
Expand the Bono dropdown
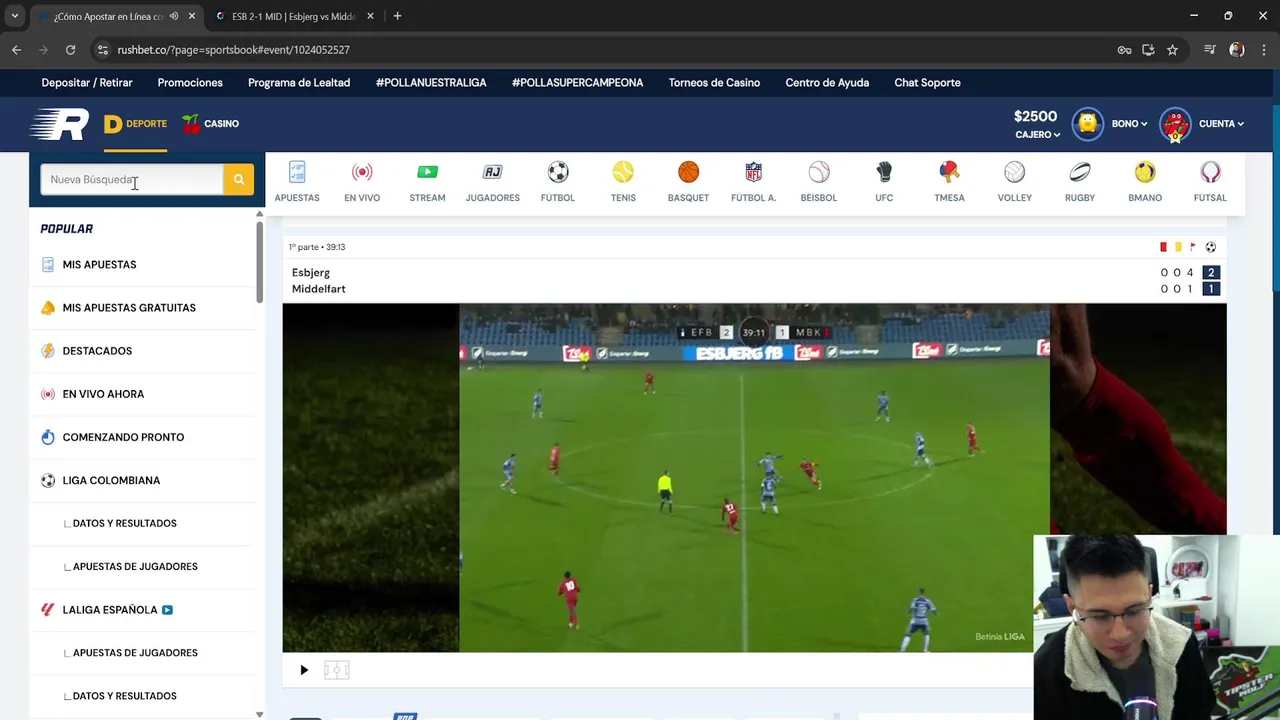pyautogui.click(x=1130, y=124)
